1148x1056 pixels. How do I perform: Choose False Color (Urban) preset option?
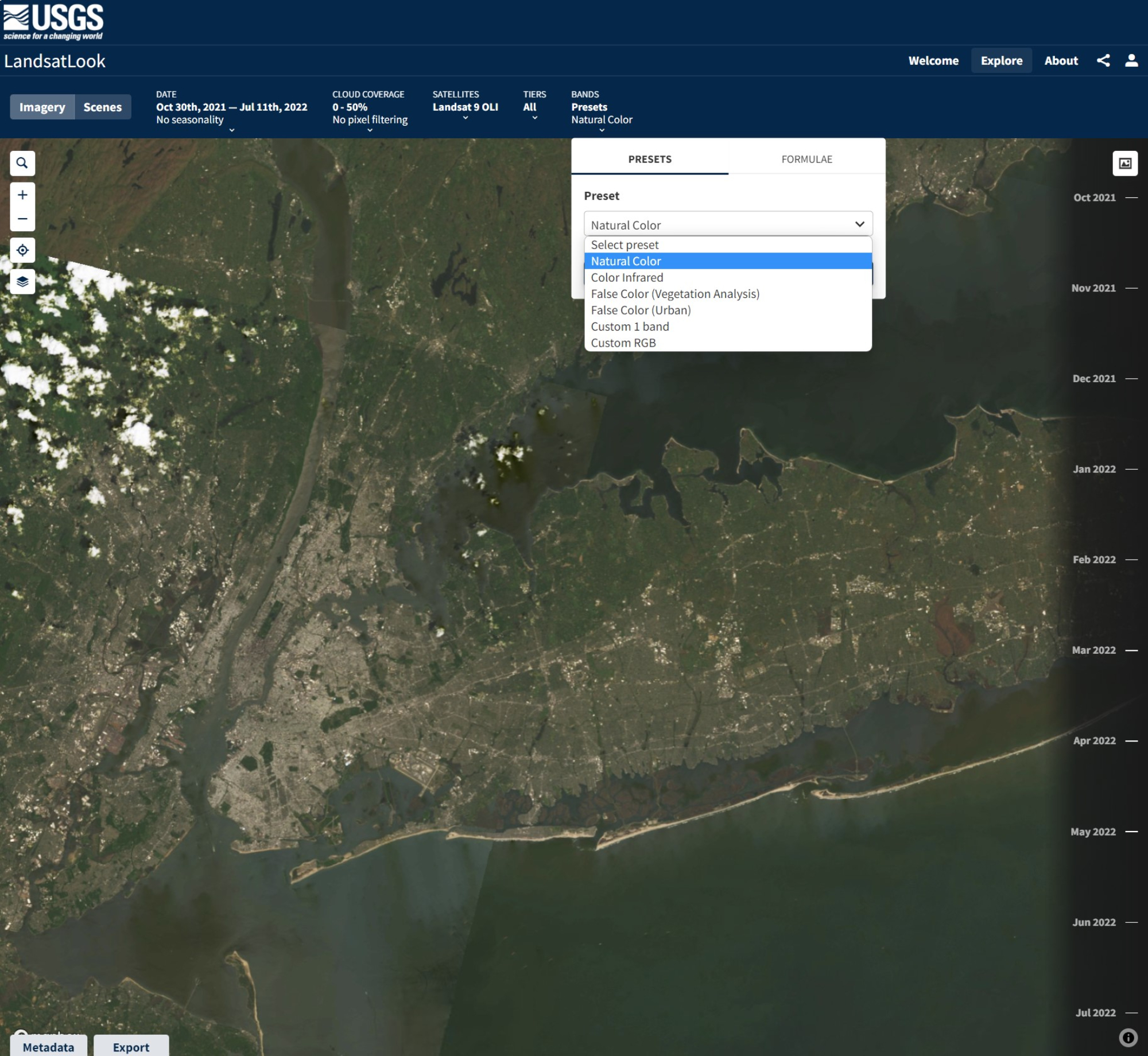click(x=641, y=310)
